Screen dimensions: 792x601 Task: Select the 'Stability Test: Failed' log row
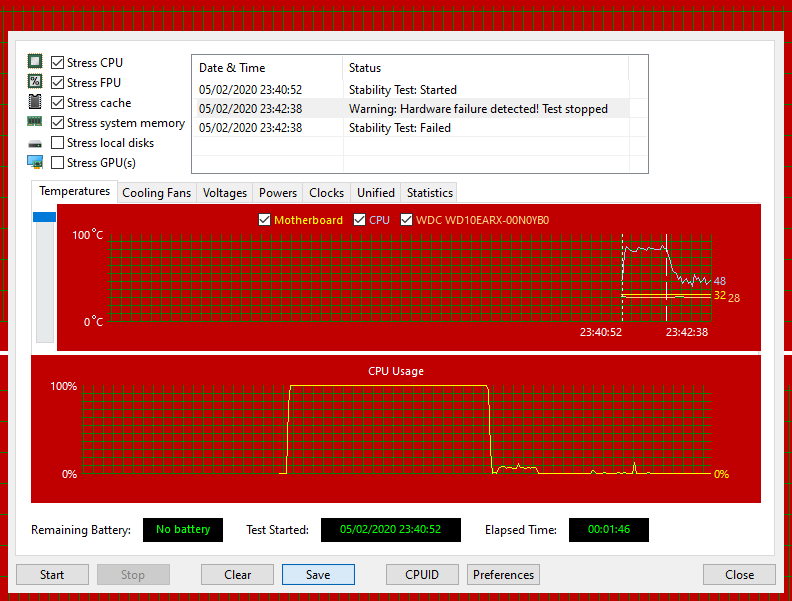point(420,128)
